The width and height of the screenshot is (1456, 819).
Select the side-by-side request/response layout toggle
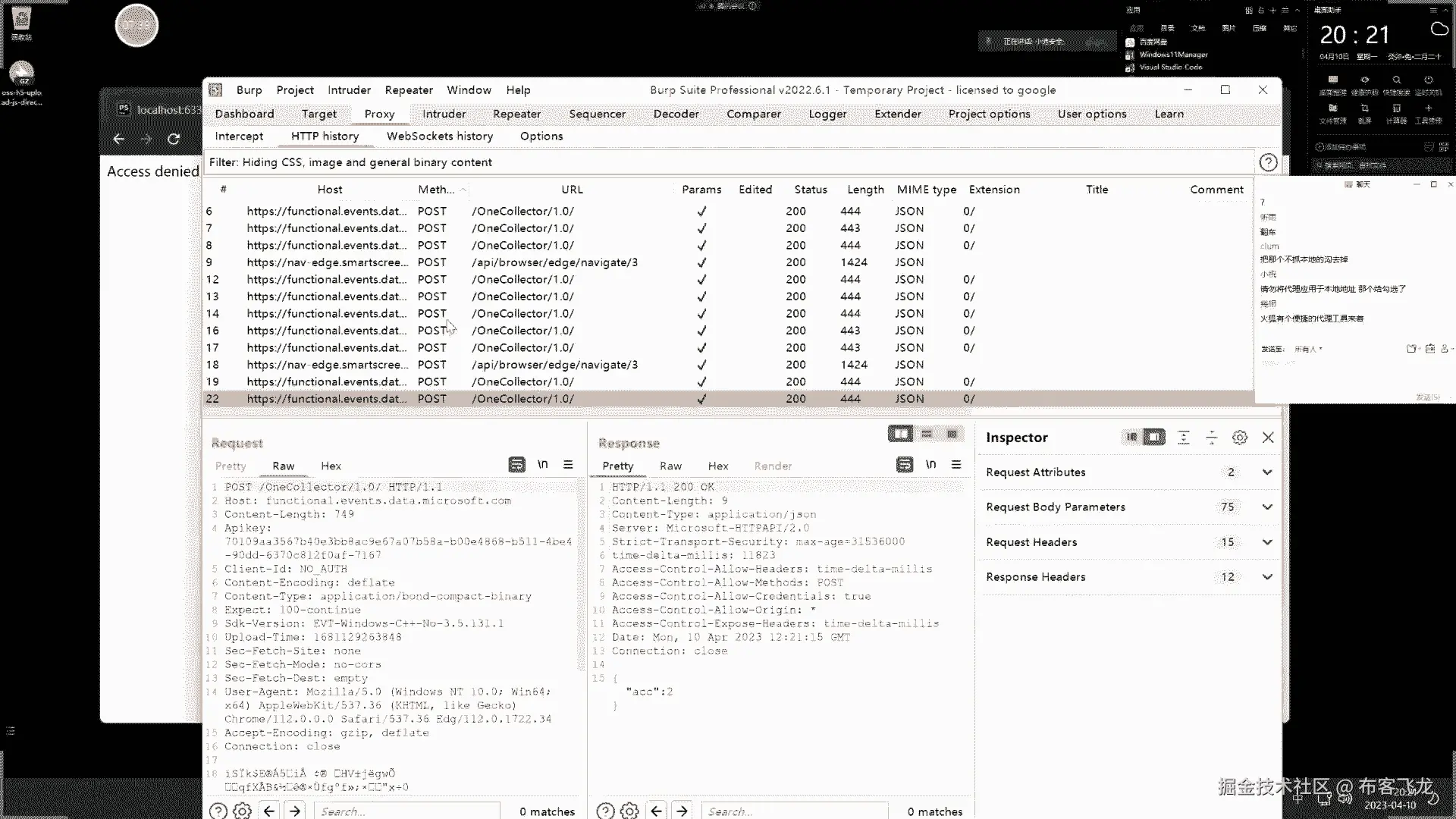[x=901, y=434]
